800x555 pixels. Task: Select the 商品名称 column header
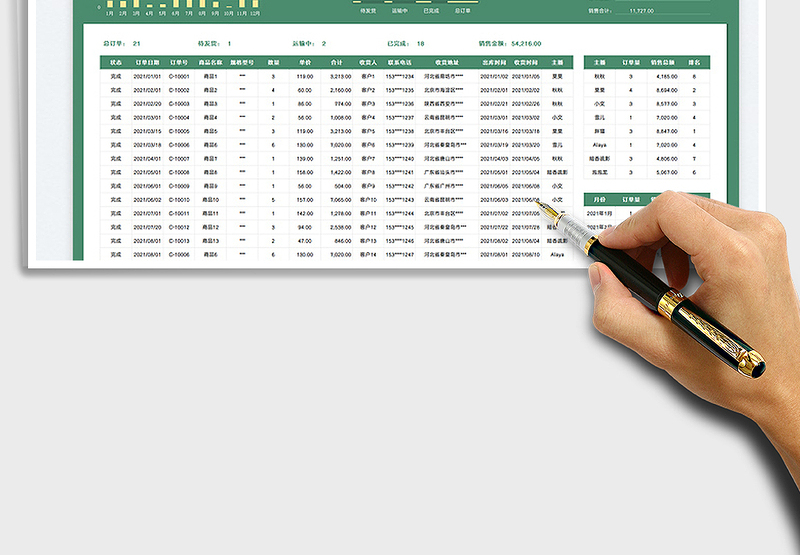coord(209,62)
